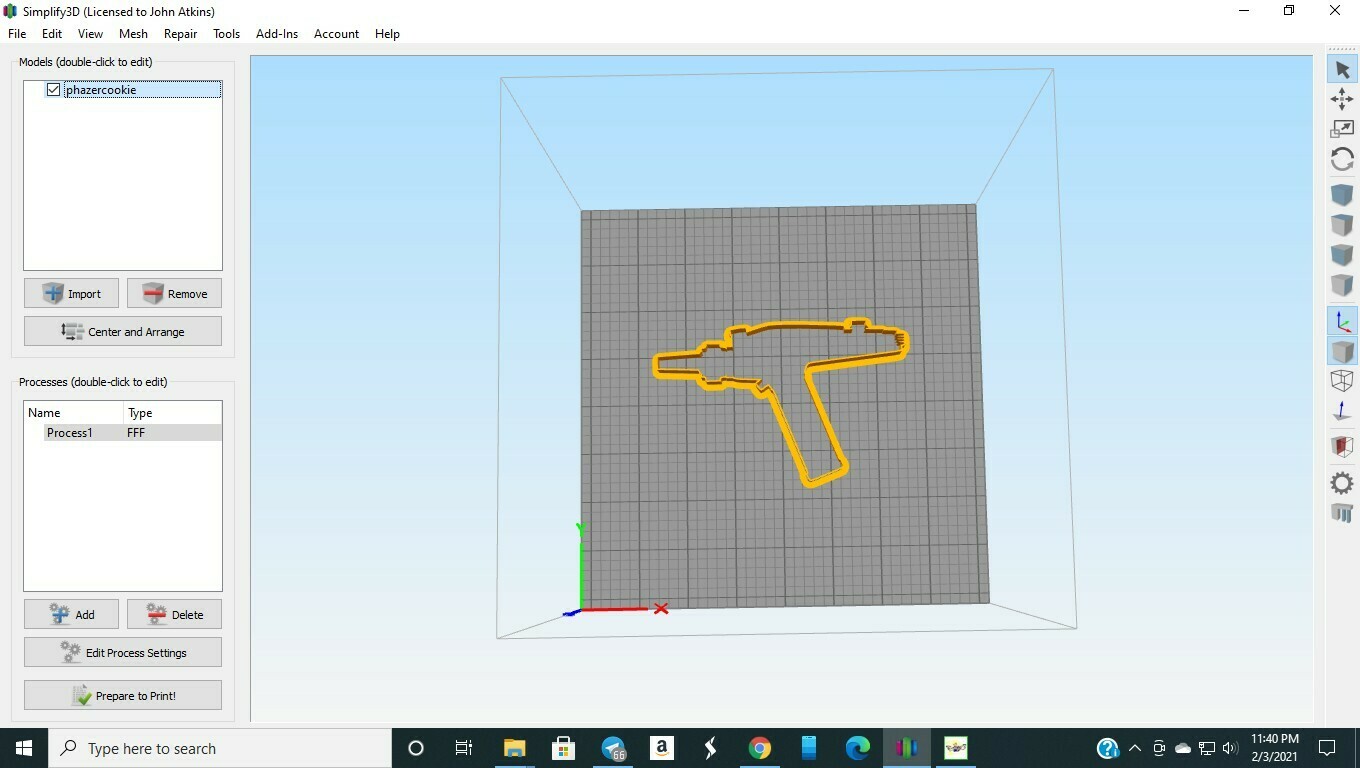
Task: Open the Edit menu
Action: [52, 33]
